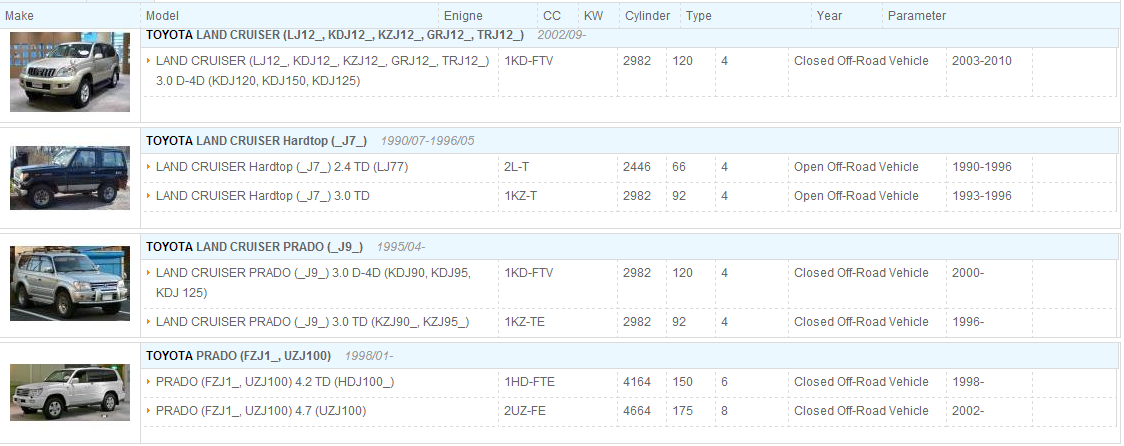Open LAND CRUISER Hardtop (_J7_) 3.0 TD model
The height and width of the screenshot is (446, 1124).
point(262,196)
